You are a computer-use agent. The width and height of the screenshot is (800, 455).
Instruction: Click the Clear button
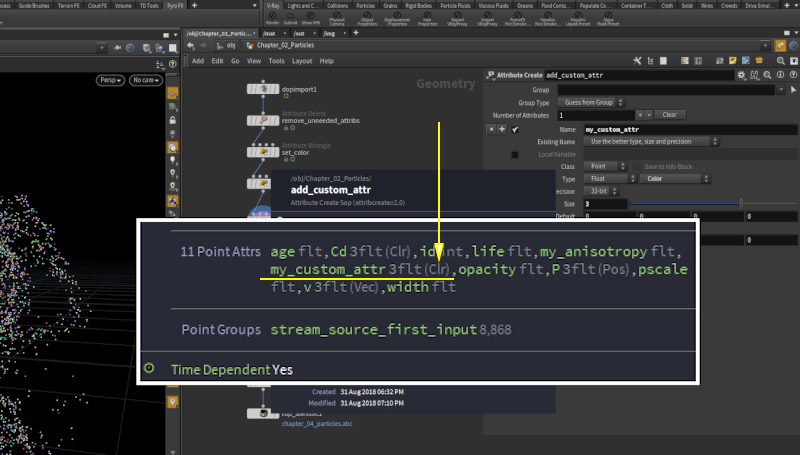(669, 115)
